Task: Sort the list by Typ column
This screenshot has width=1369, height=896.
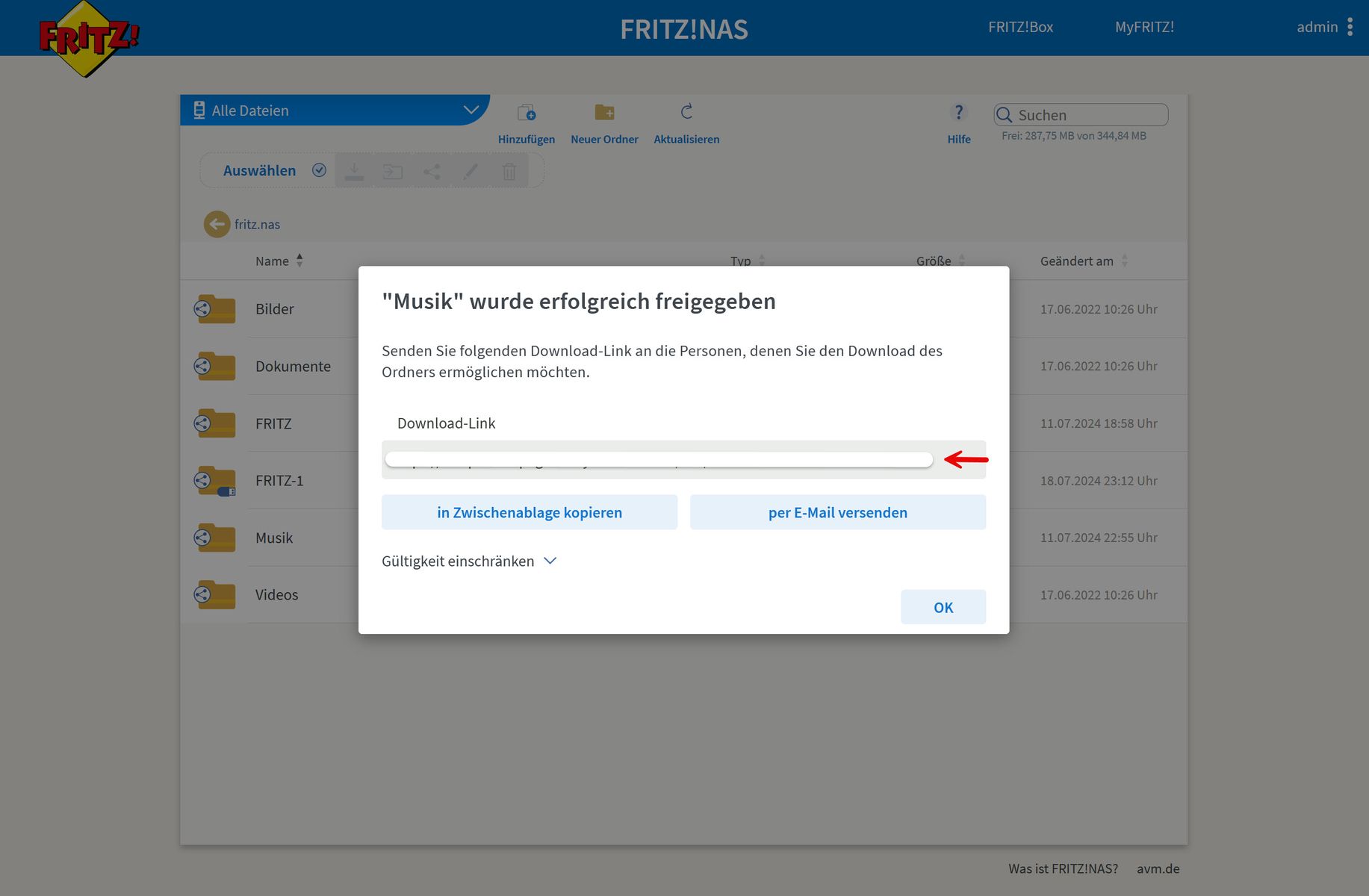Action: click(748, 261)
